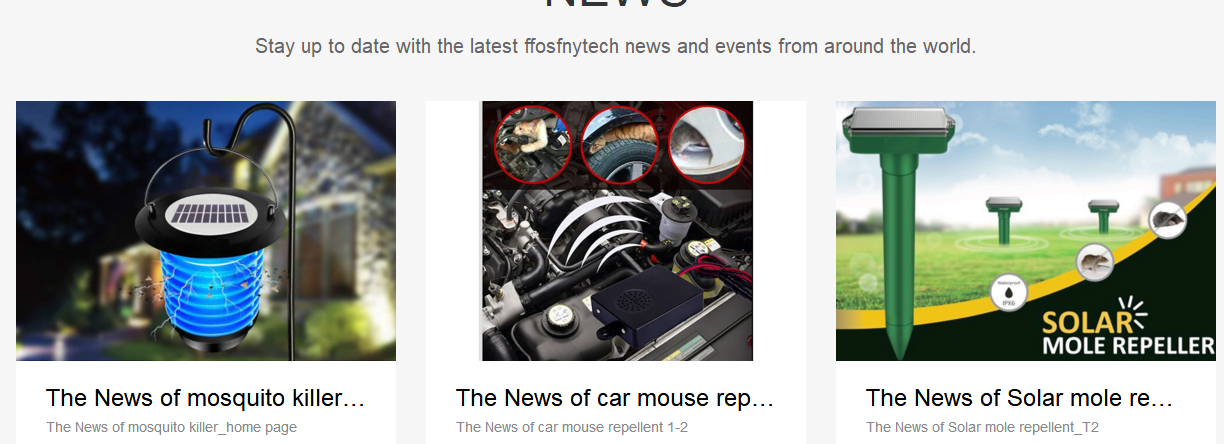Click the "SOLAR MOLE REPELLER" logo text
The height and width of the screenshot is (444, 1224).
pyautogui.click(x=1128, y=333)
